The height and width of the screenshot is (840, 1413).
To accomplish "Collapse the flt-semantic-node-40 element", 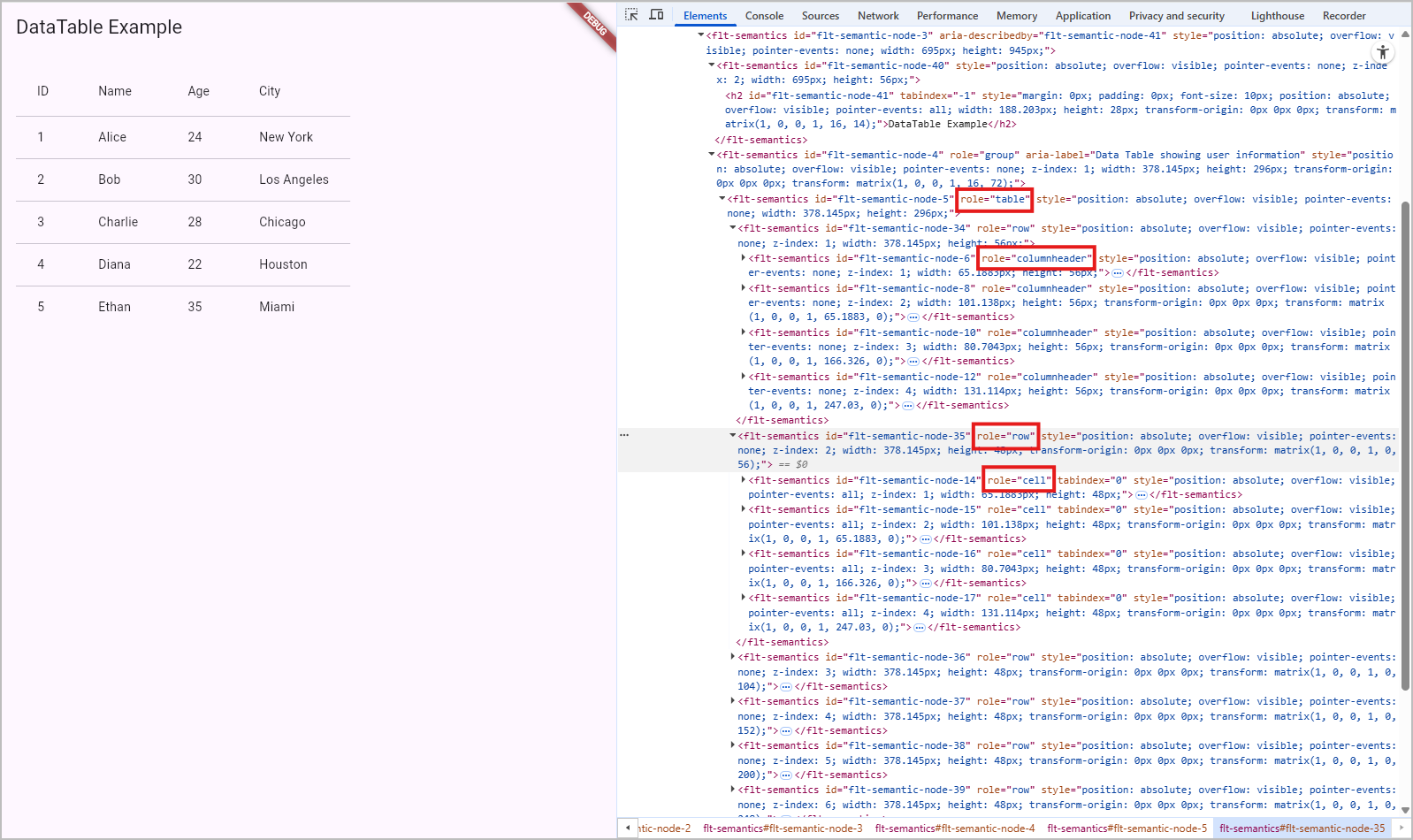I will pos(712,65).
